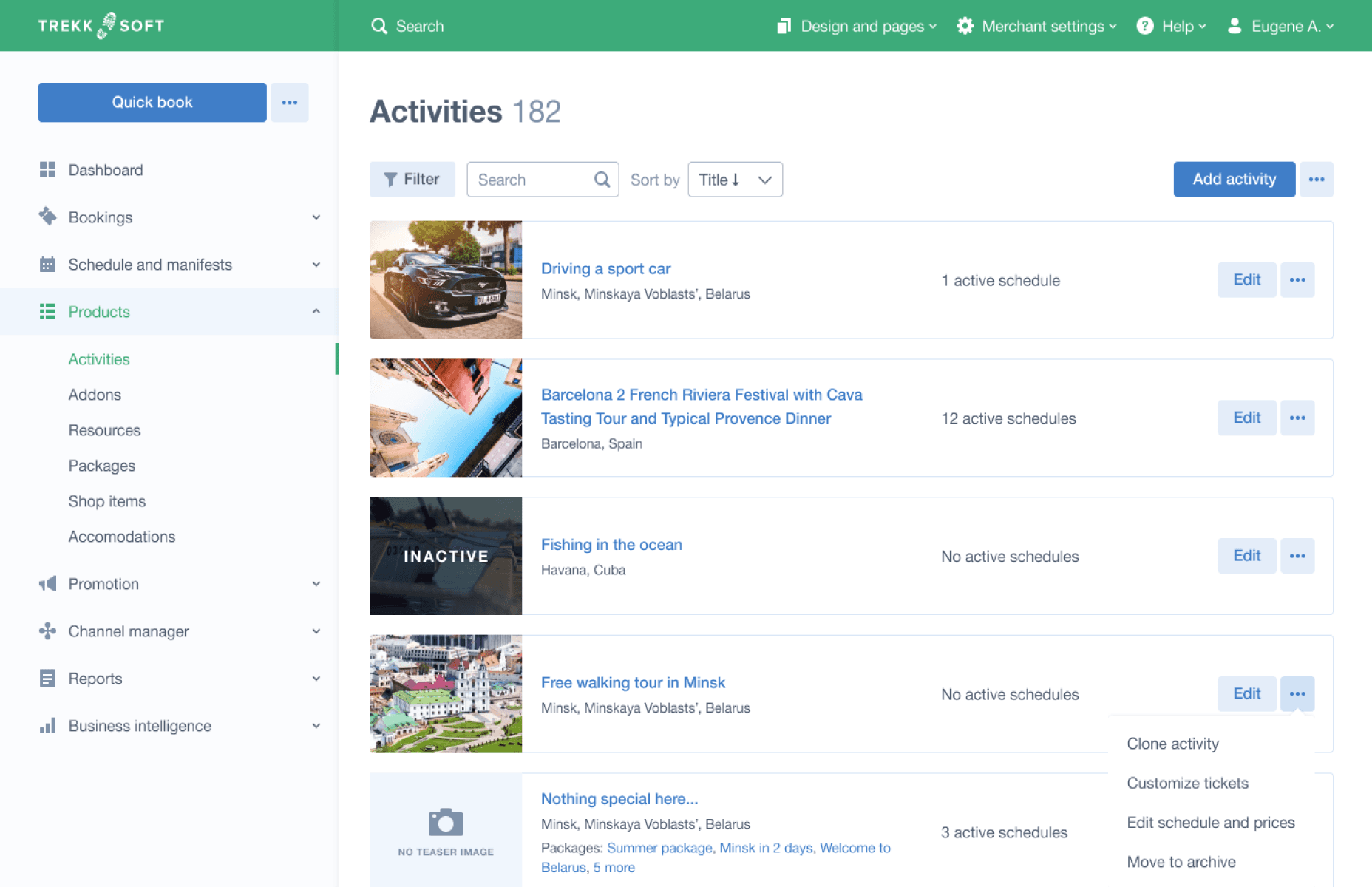Click the Help question mark icon
This screenshot has width=1372, height=887.
1145,26
